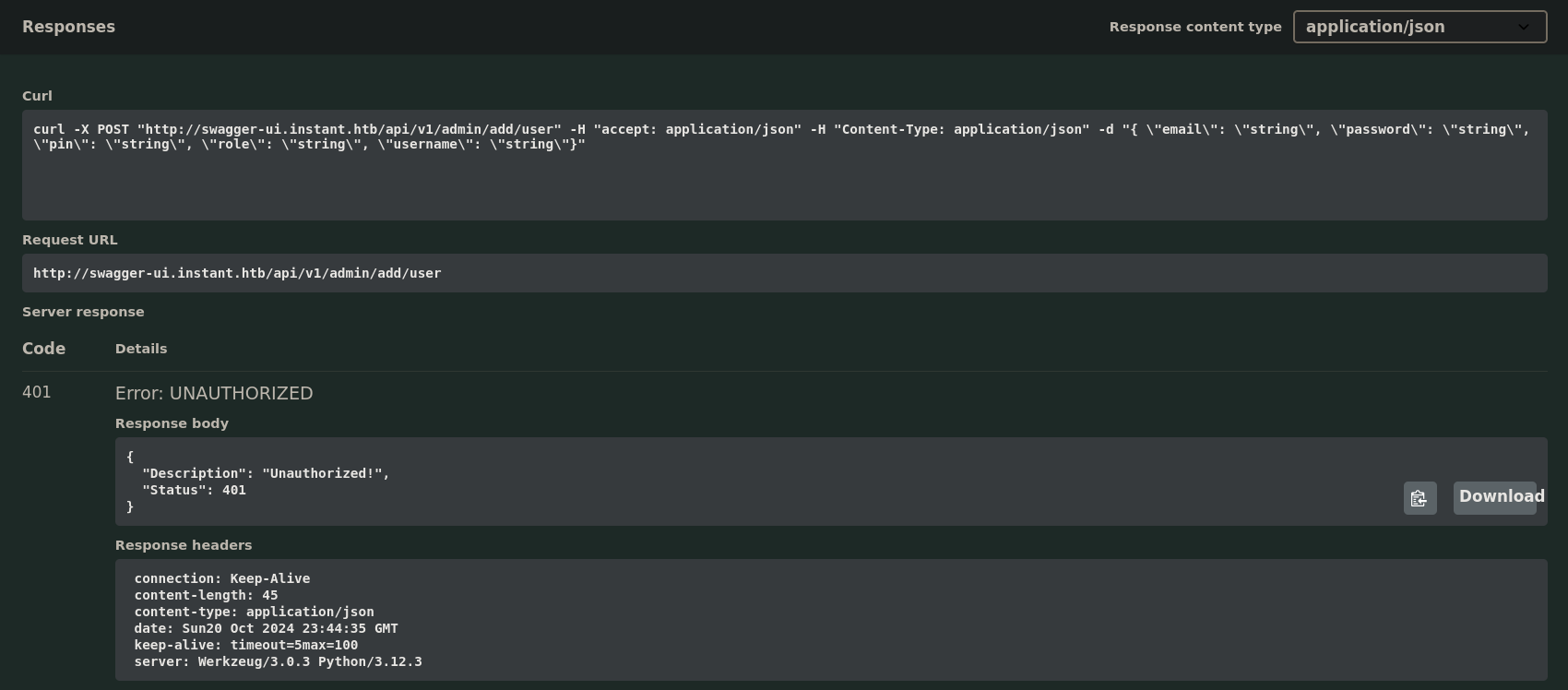The height and width of the screenshot is (690, 1568).
Task: Click the "Description": "Unauthorized!" line
Action: pos(266,473)
